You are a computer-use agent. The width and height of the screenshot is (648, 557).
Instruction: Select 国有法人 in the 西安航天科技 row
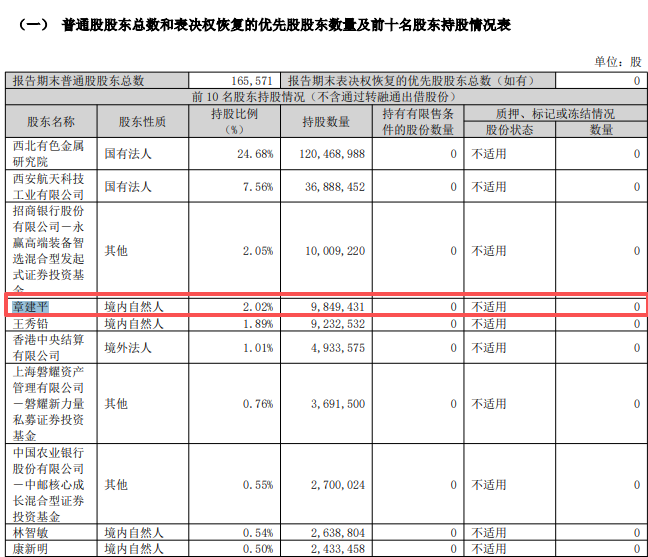pyautogui.click(x=128, y=186)
